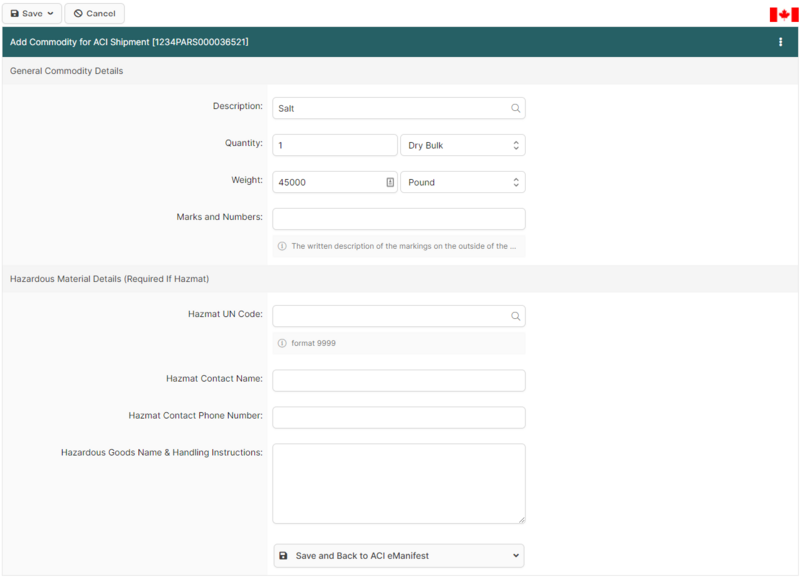This screenshot has height=582, width=800.
Task: Open the Dry Bulk quantity unit dropdown
Action: click(x=462, y=145)
